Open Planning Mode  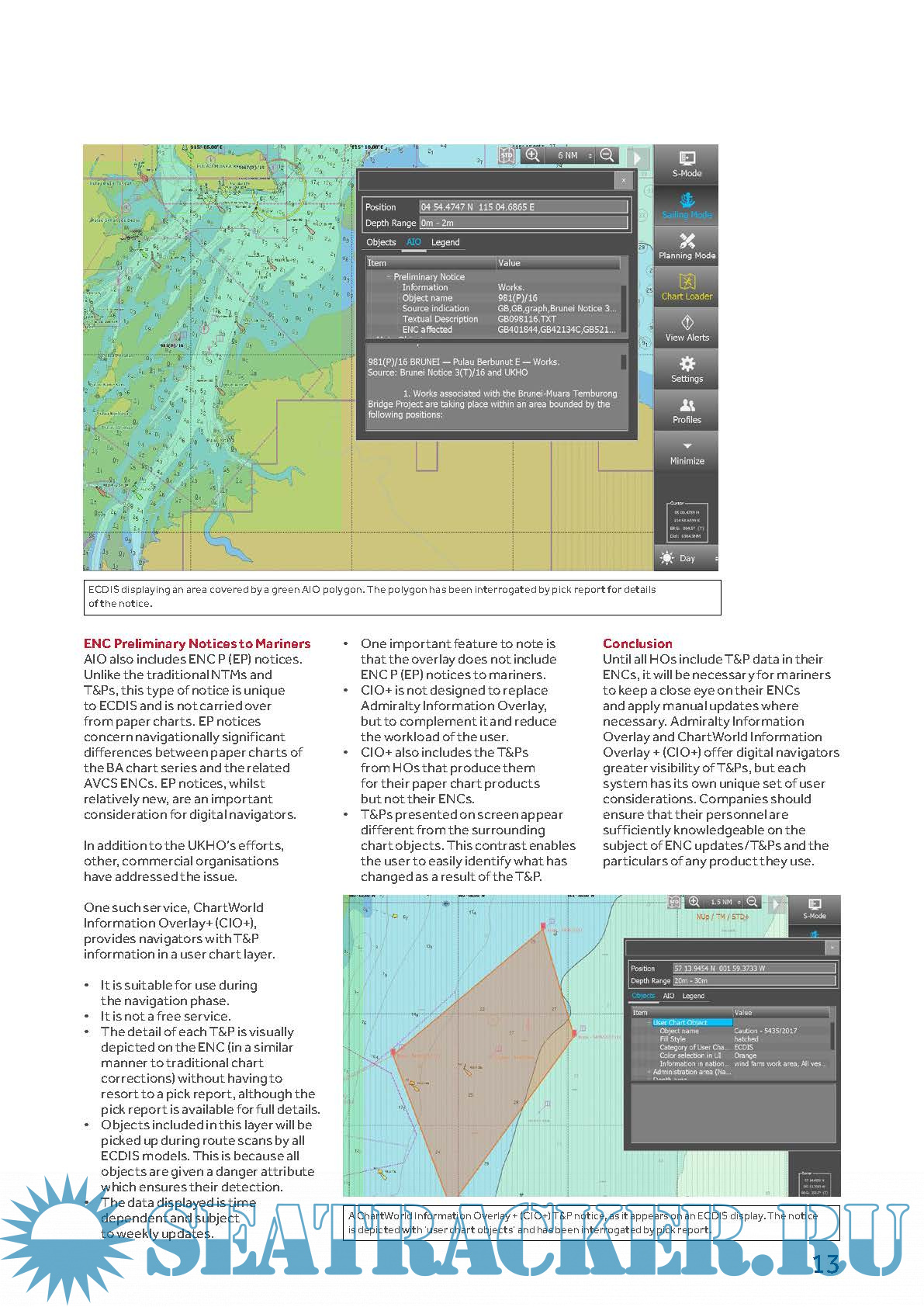[686, 246]
